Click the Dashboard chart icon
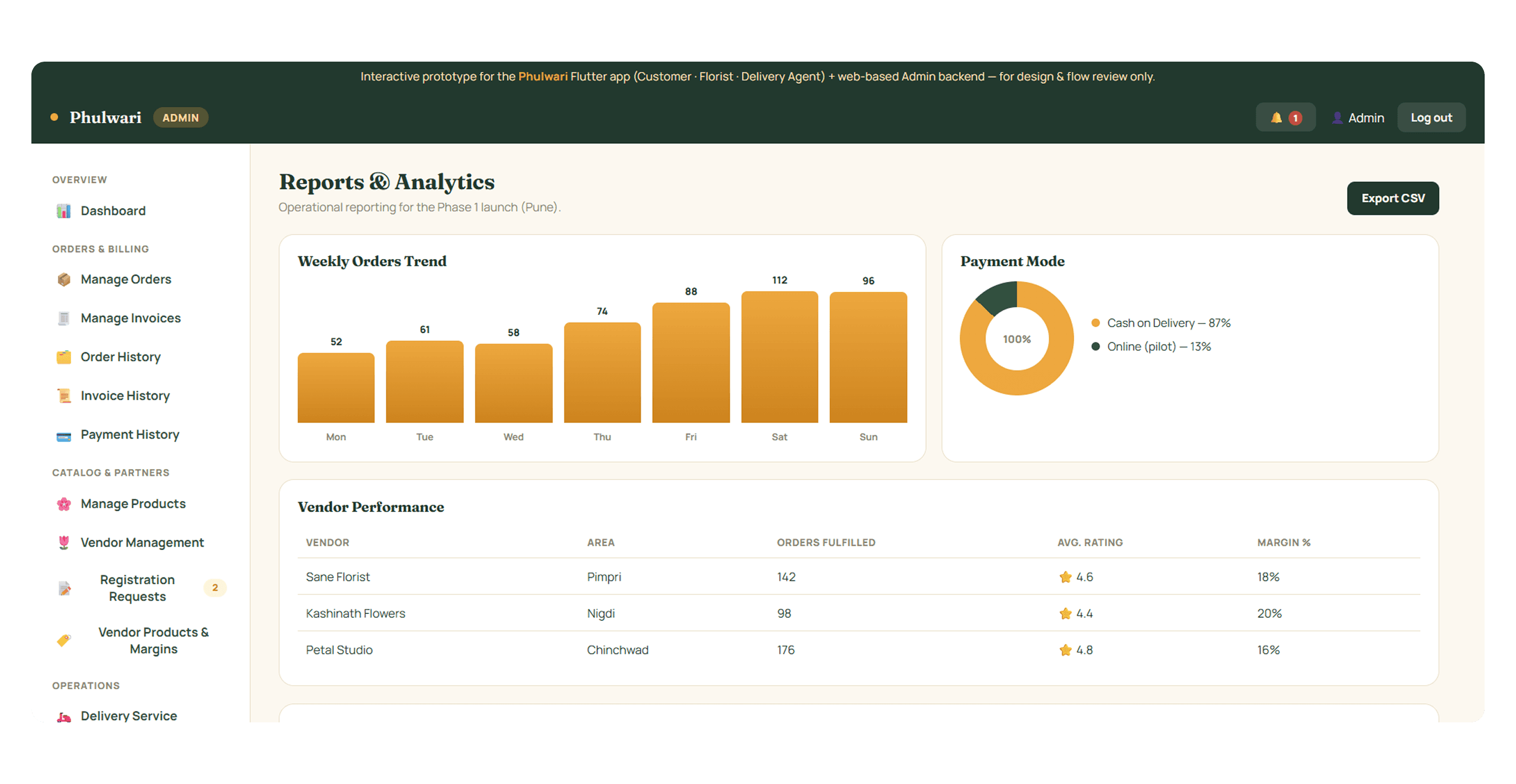The image size is (1516, 784). click(x=63, y=211)
